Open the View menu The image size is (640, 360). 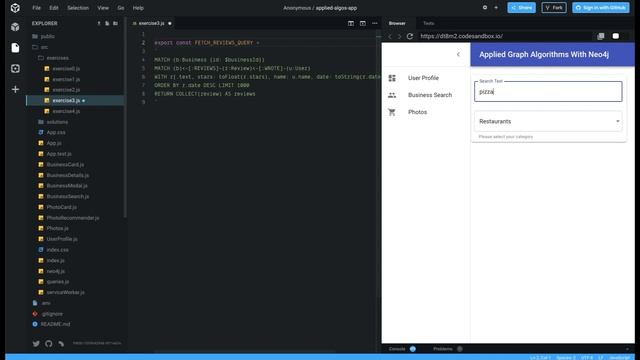103,8
